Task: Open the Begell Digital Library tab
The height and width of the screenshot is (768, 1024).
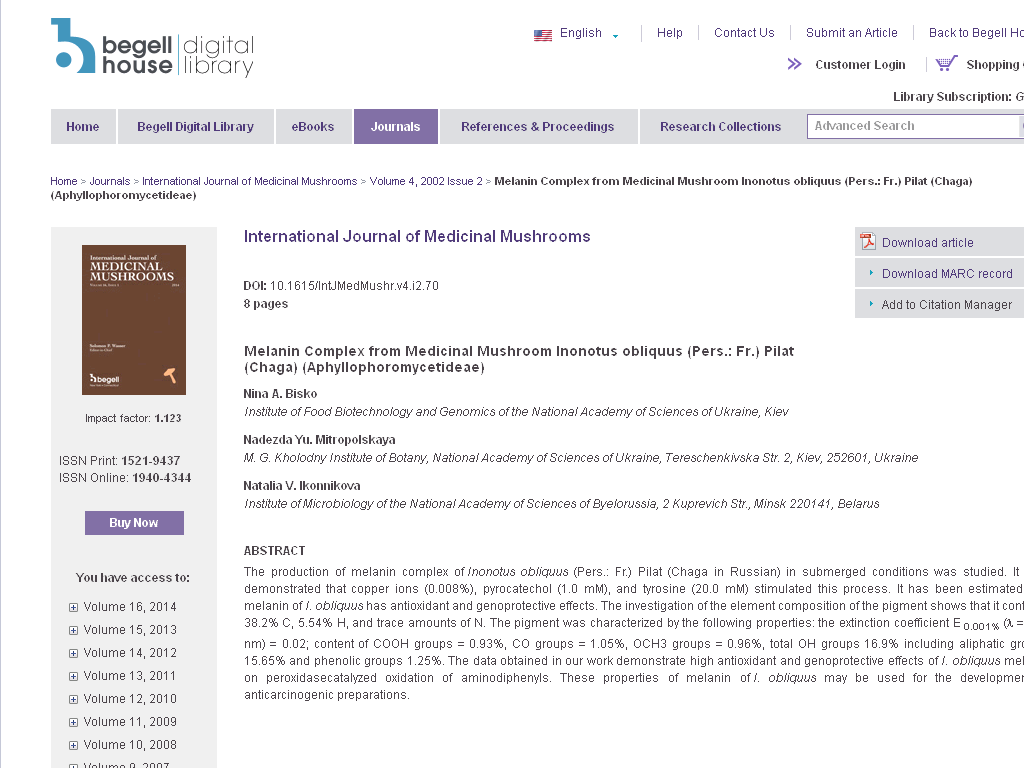Action: point(195,127)
